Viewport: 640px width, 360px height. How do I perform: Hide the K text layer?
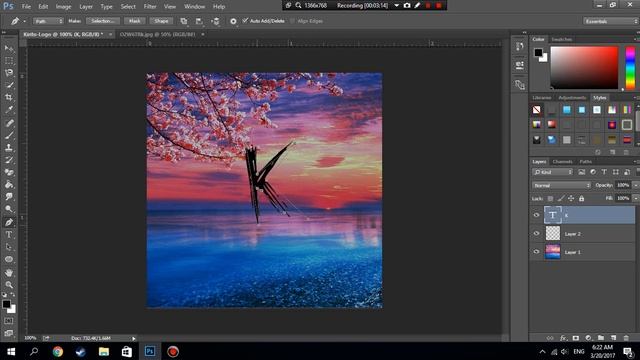(x=536, y=215)
